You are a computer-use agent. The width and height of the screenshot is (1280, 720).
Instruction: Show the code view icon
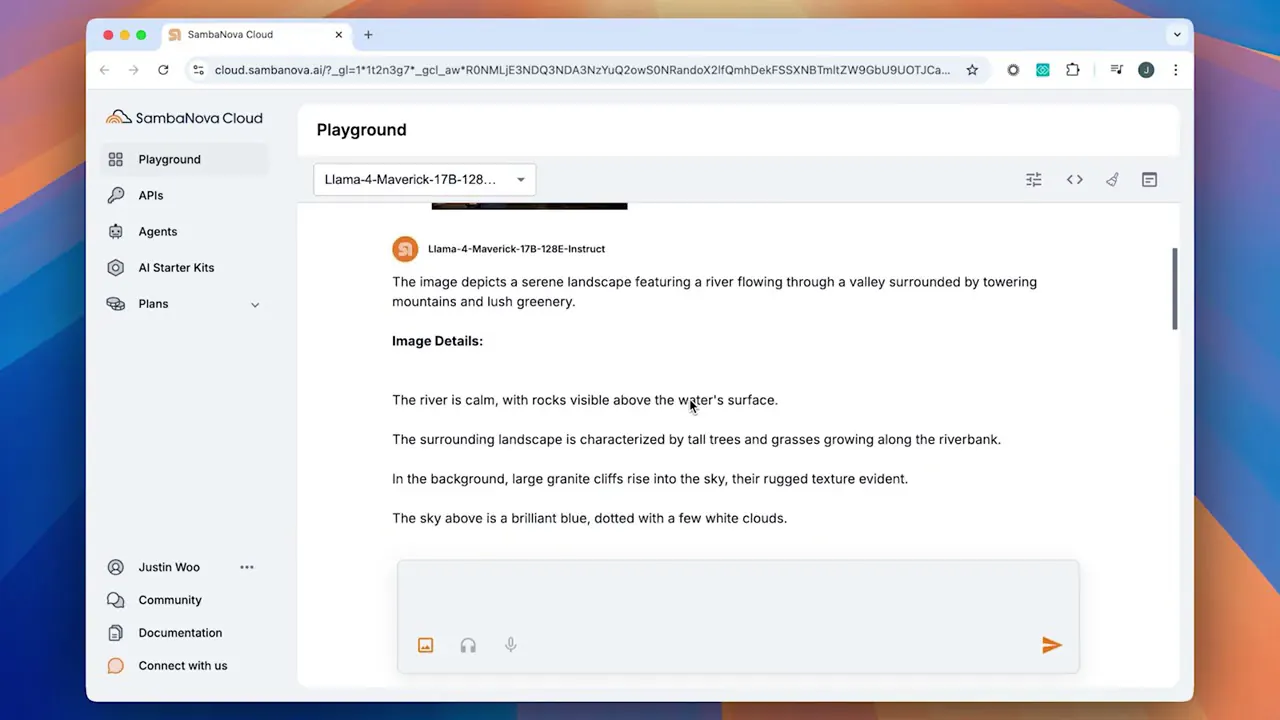tap(1074, 180)
